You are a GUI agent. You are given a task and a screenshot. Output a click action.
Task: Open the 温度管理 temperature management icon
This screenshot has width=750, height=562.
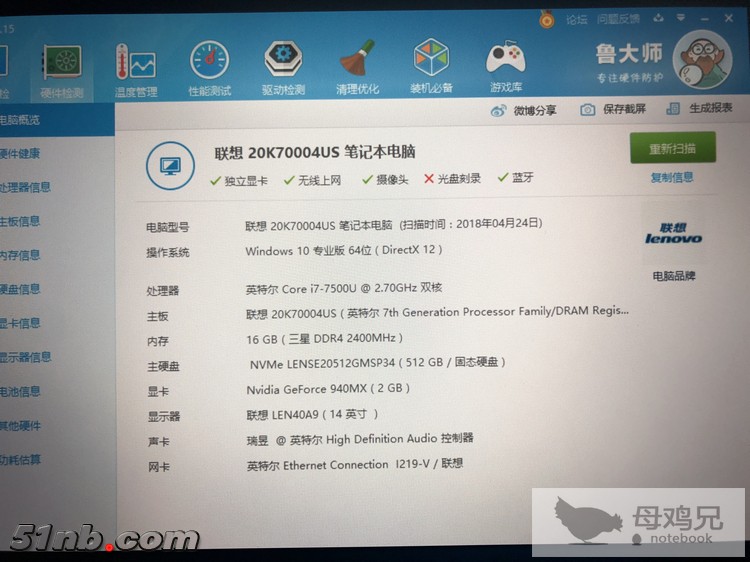[x=136, y=71]
